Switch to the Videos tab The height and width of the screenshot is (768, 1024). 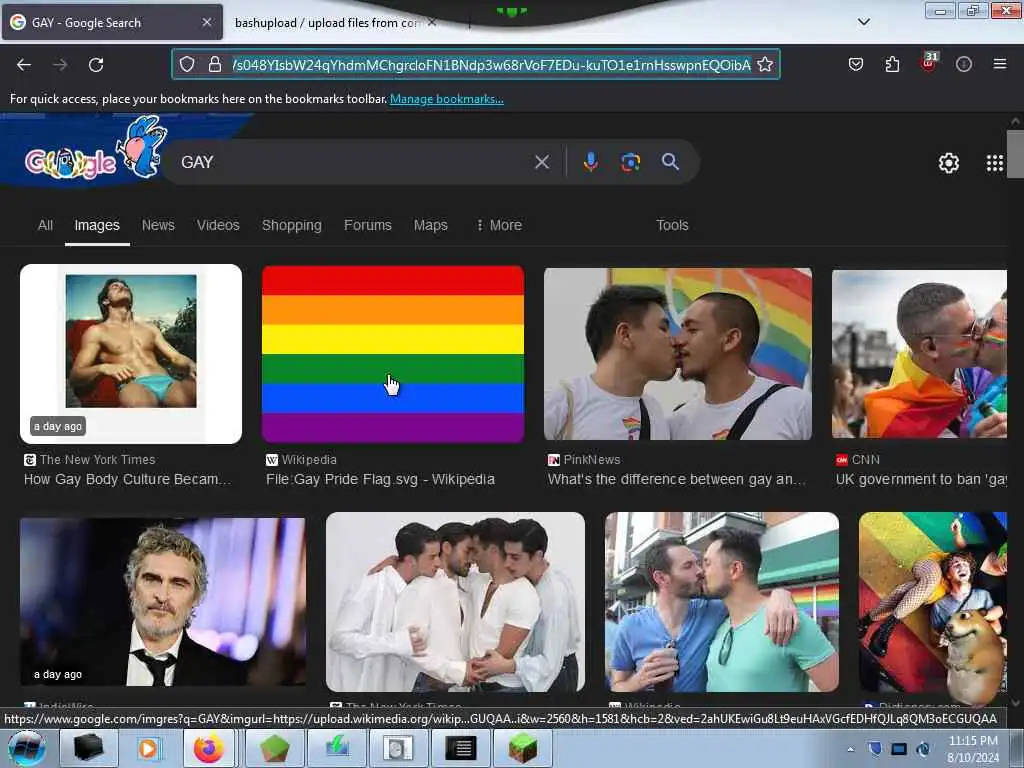coord(218,225)
